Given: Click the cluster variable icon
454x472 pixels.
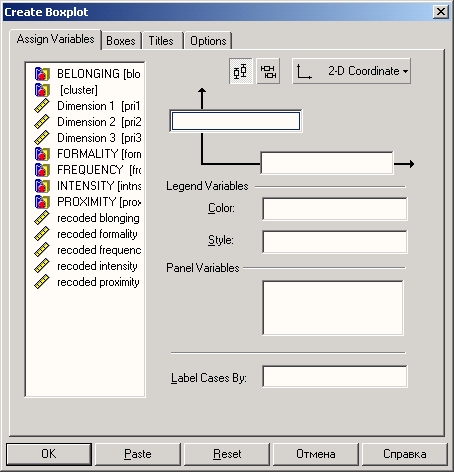Looking at the screenshot, I should coord(42,90).
